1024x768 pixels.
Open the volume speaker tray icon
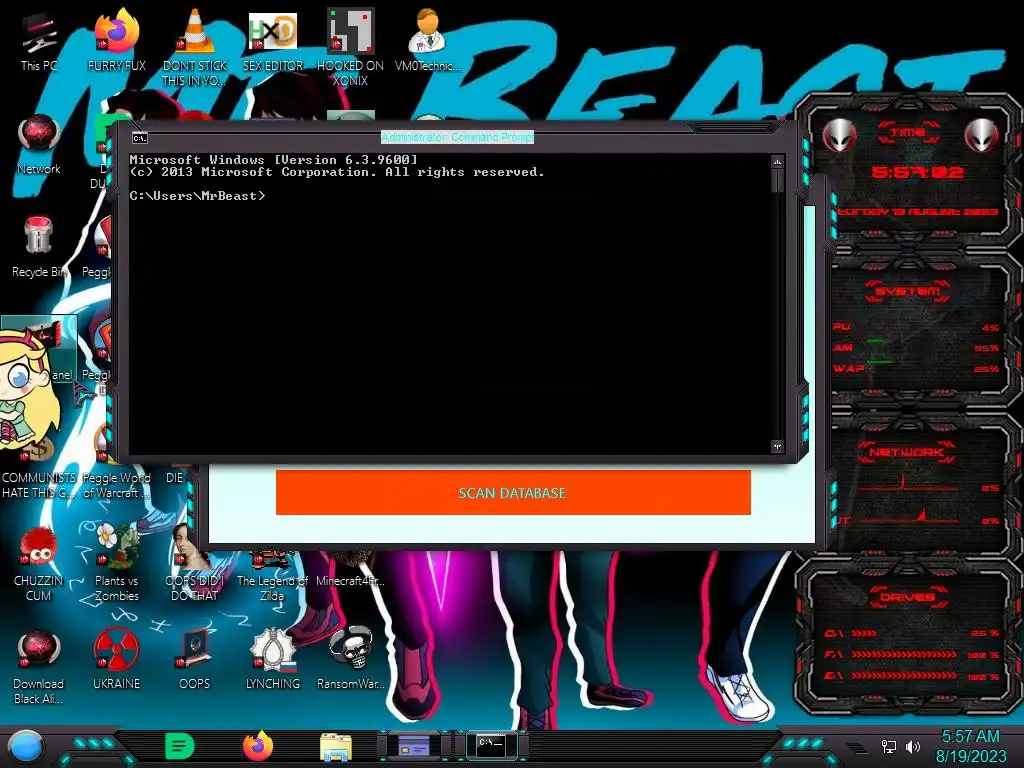913,746
